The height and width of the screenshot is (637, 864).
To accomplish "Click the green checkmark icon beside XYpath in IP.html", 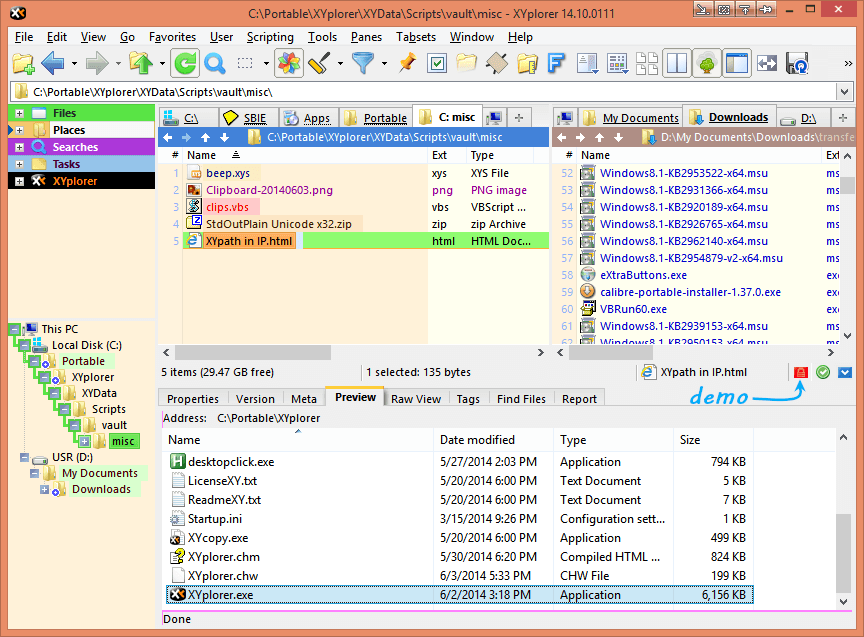I will pos(822,371).
